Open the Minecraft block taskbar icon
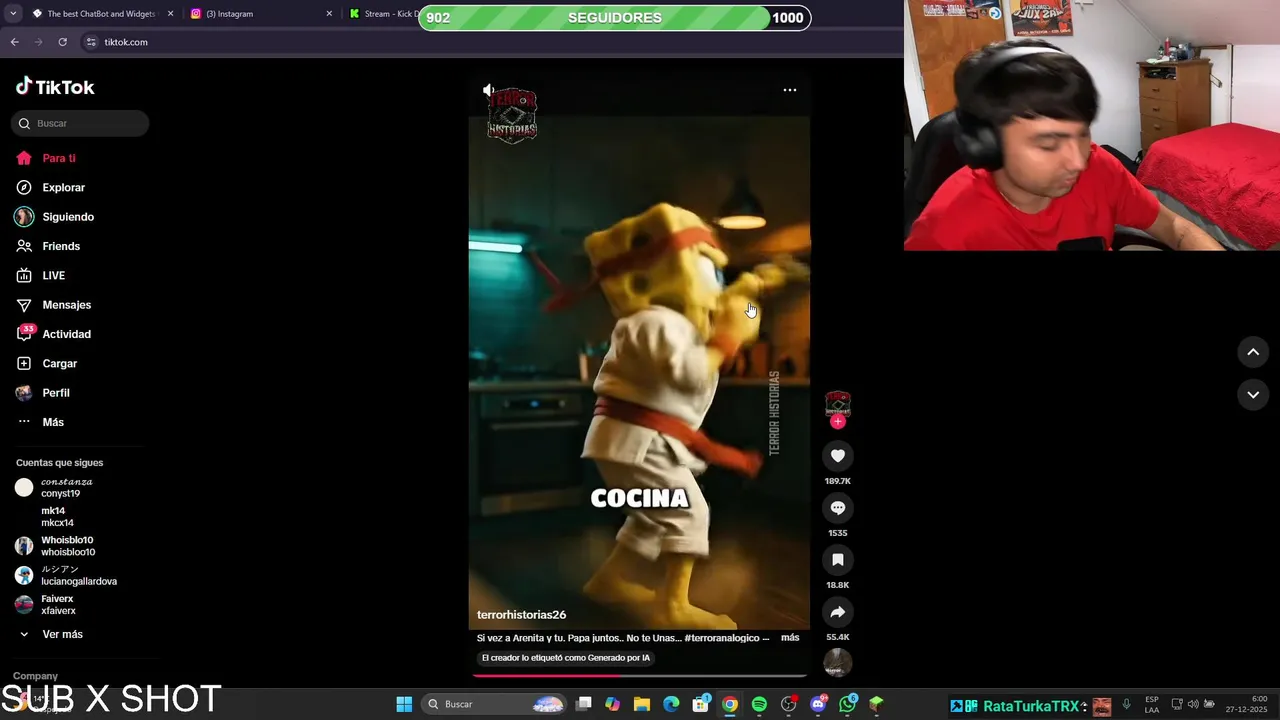1280x720 pixels. pos(877,704)
